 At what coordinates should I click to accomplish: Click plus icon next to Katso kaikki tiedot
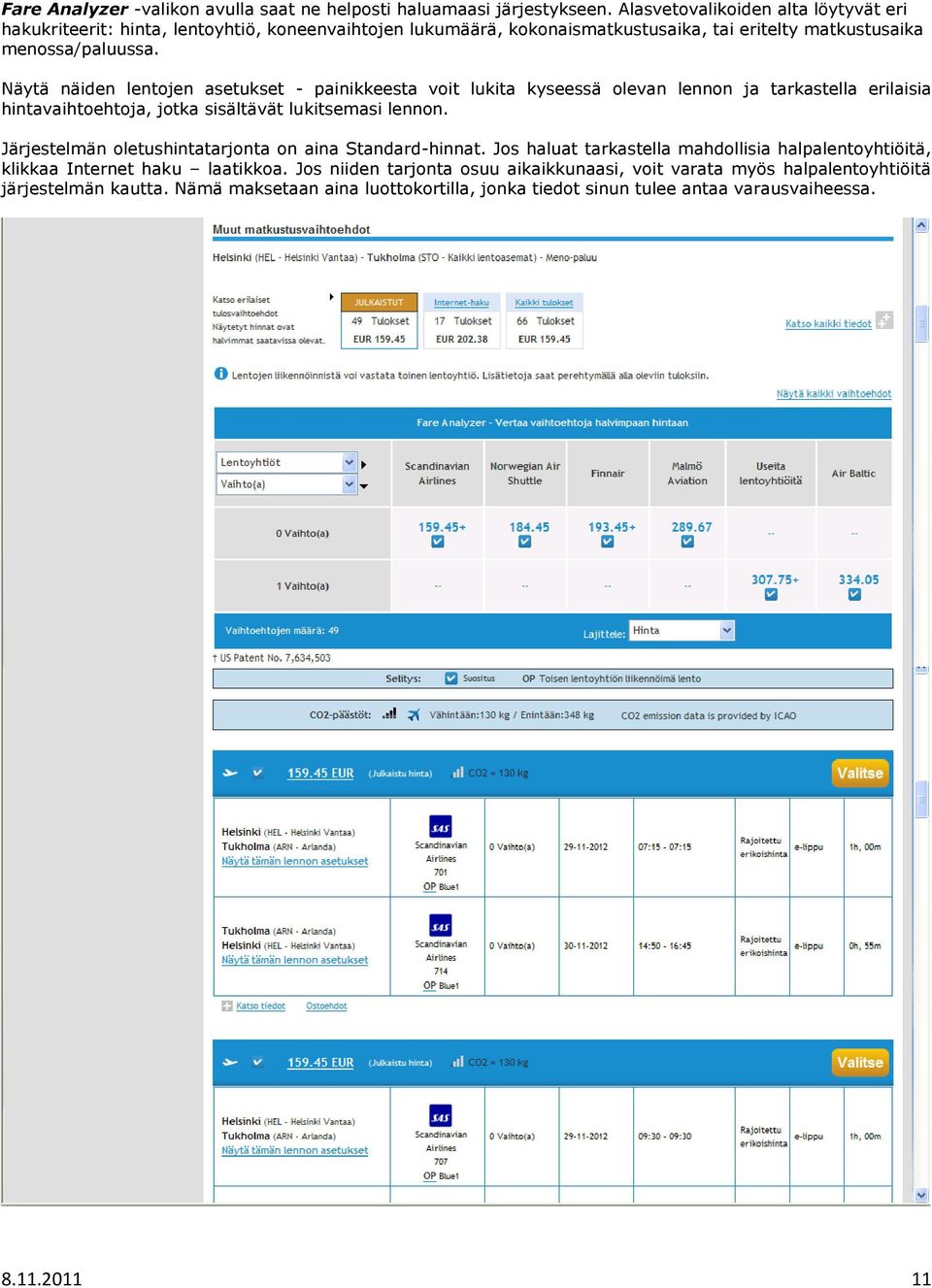pos(883,319)
